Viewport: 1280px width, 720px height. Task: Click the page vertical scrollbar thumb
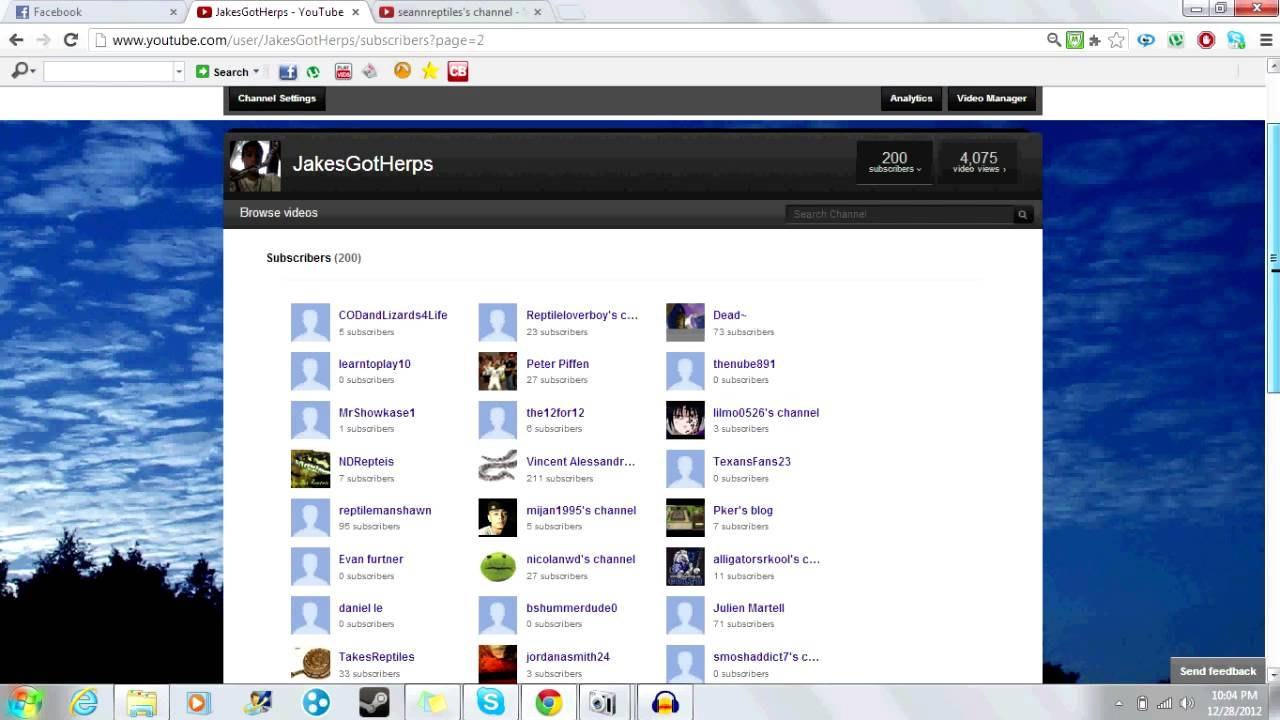[x=1274, y=259]
